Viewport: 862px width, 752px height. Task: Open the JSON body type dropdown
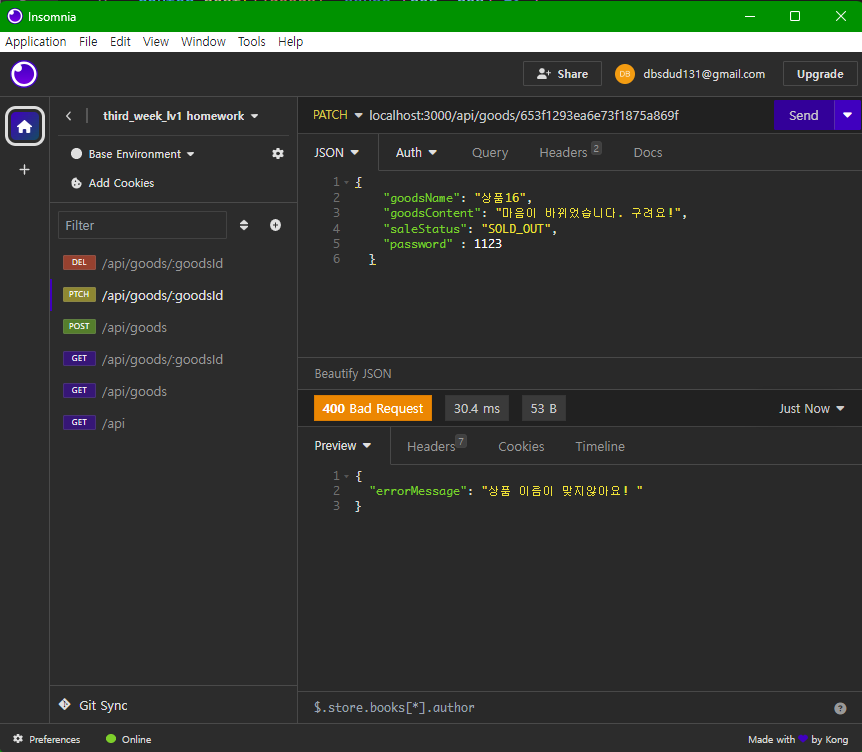point(336,153)
